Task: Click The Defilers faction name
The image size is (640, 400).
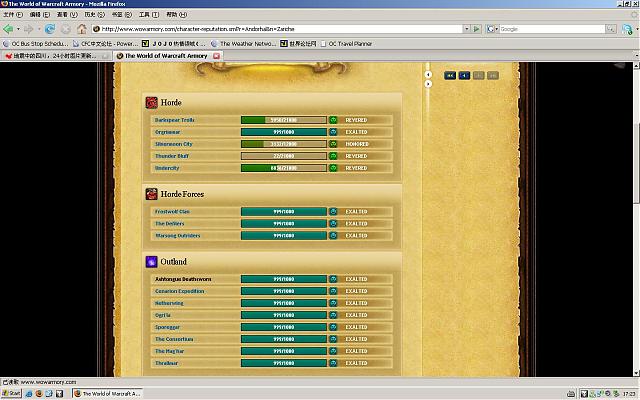Action: 169,224
